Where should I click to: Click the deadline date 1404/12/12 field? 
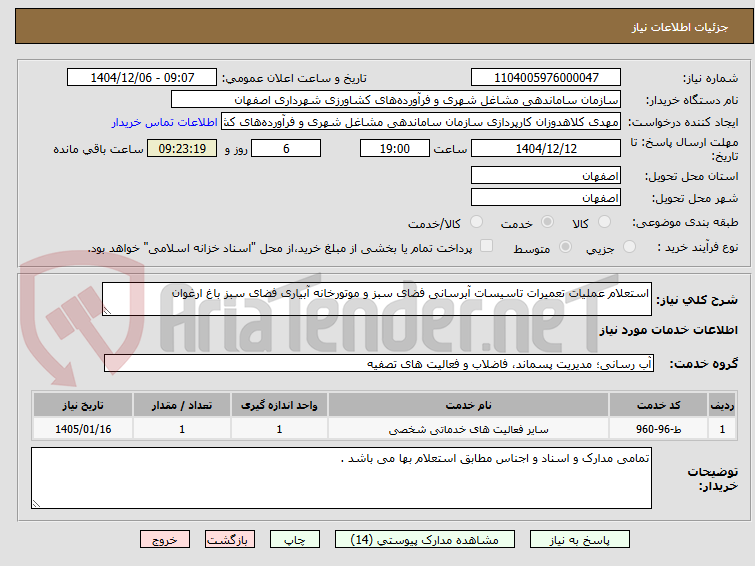pos(546,148)
